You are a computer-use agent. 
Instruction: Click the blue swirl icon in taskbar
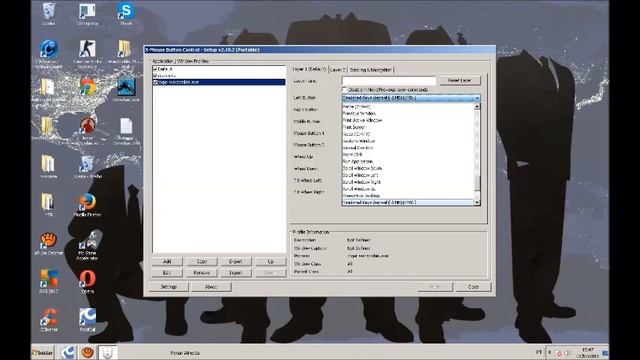click(x=67, y=352)
